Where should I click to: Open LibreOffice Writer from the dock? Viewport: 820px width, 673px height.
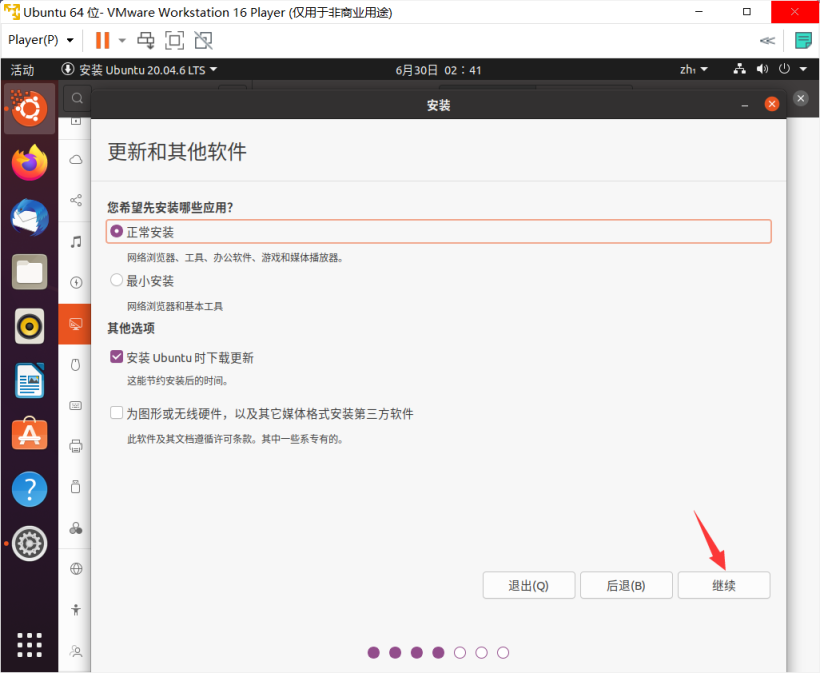pyautogui.click(x=29, y=380)
